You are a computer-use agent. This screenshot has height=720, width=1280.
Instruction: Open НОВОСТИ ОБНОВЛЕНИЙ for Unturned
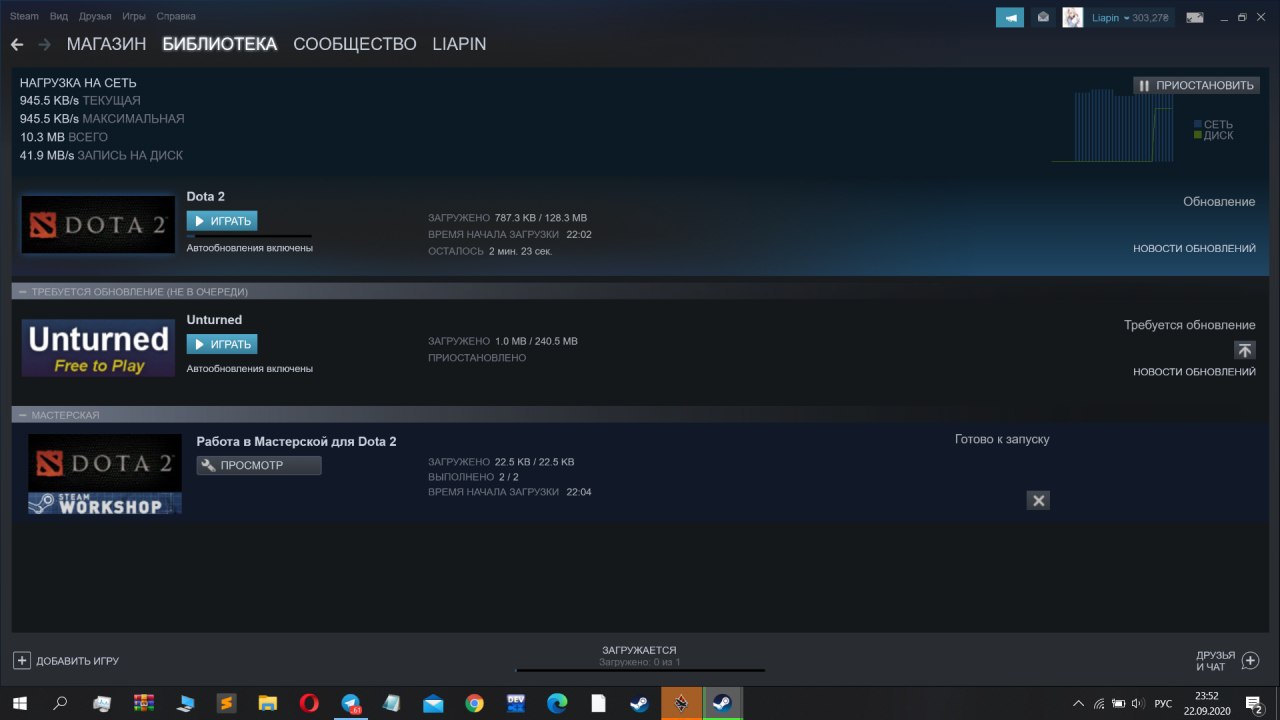coord(1194,372)
